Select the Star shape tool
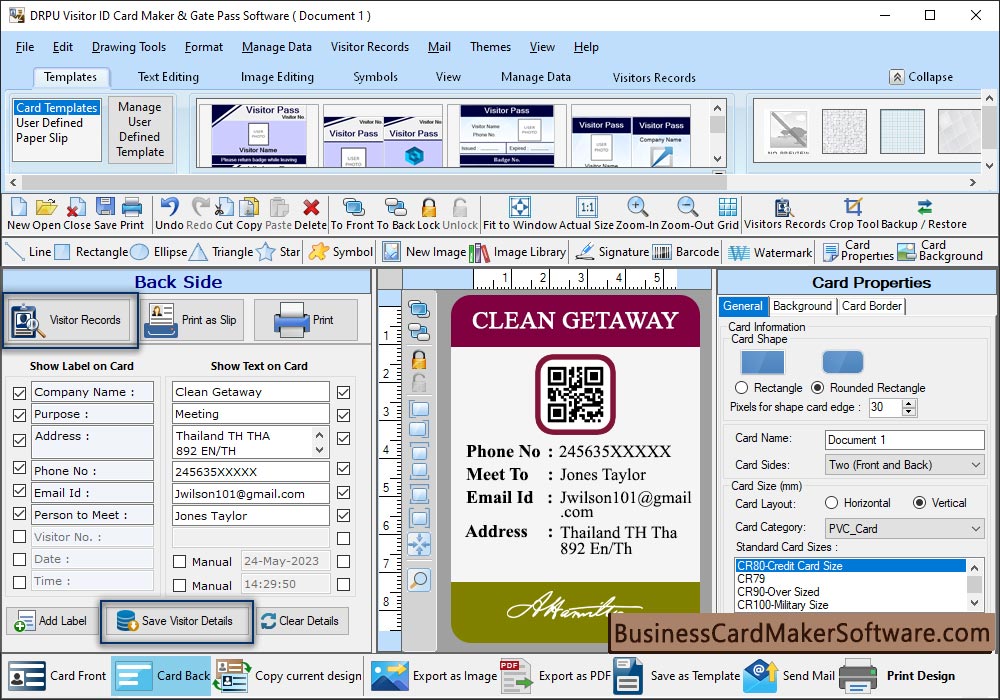The image size is (1000, 700). pyautogui.click(x=278, y=252)
